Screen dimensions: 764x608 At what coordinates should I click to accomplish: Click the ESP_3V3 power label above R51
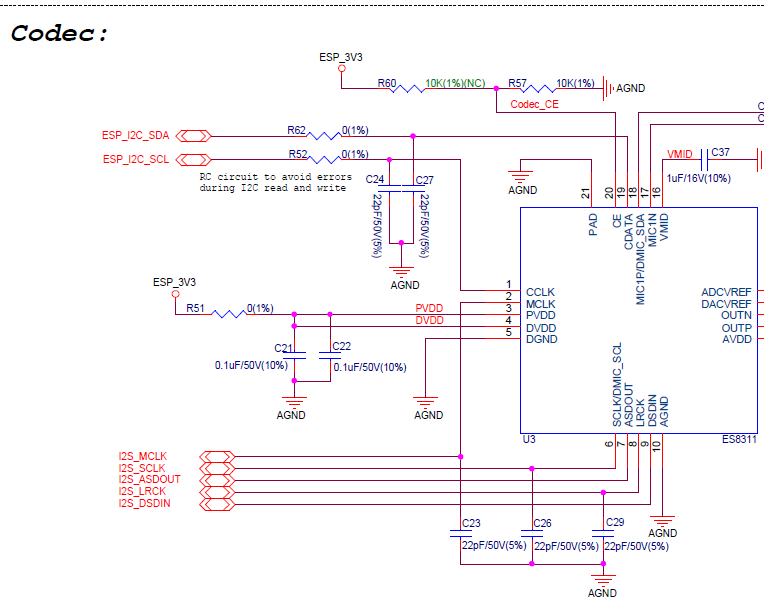coord(174,282)
